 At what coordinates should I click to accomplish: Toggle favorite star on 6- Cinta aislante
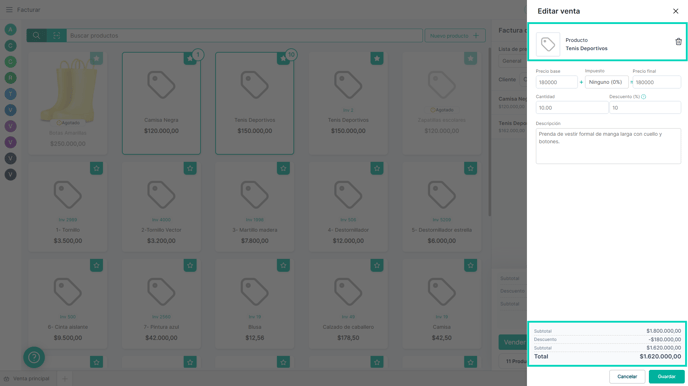(x=97, y=265)
